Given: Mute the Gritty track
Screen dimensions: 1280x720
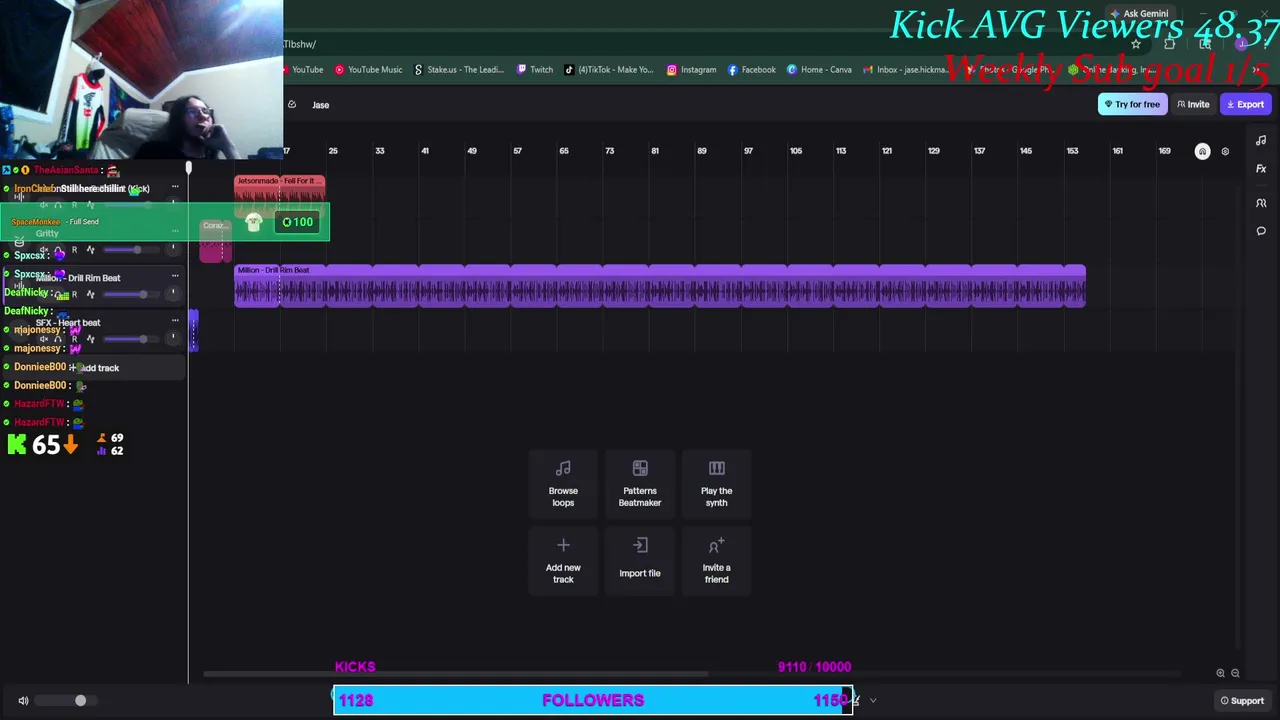Looking at the screenshot, I should (43, 250).
